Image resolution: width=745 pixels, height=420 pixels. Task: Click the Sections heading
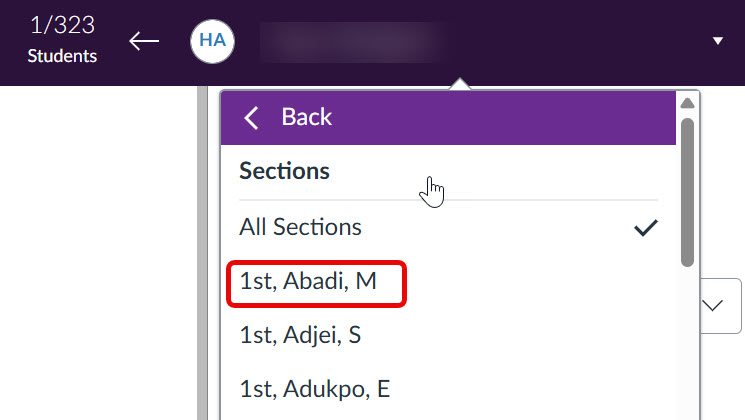click(284, 171)
